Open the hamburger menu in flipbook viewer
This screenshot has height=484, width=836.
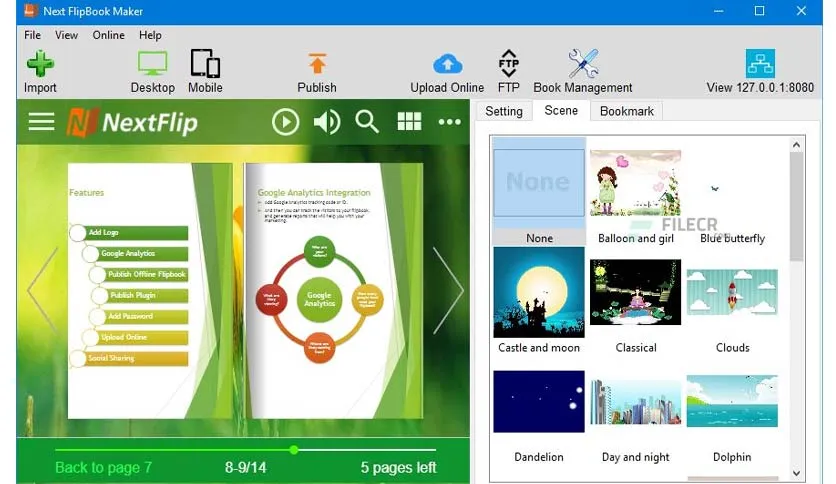pos(41,122)
